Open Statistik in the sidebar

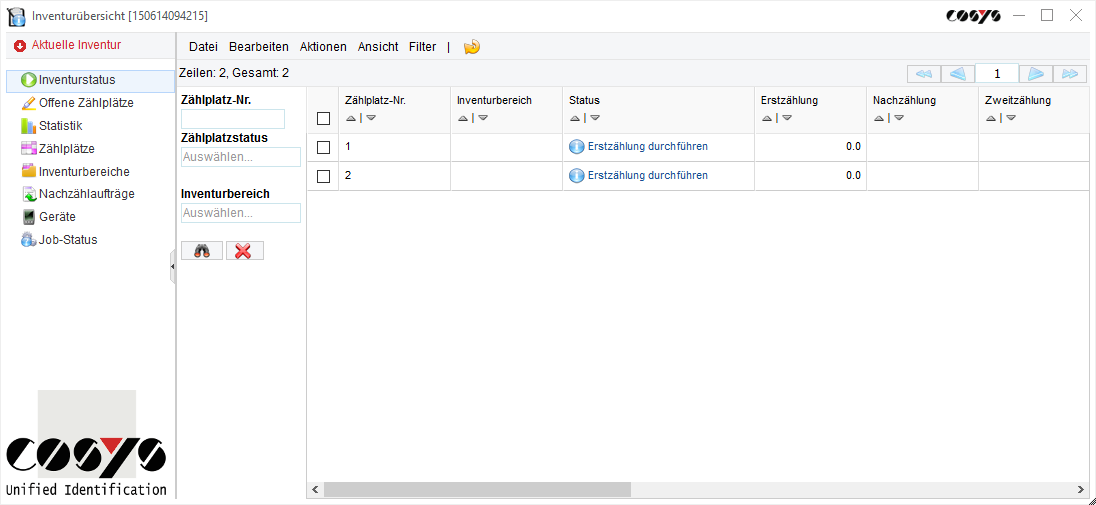[x=60, y=126]
